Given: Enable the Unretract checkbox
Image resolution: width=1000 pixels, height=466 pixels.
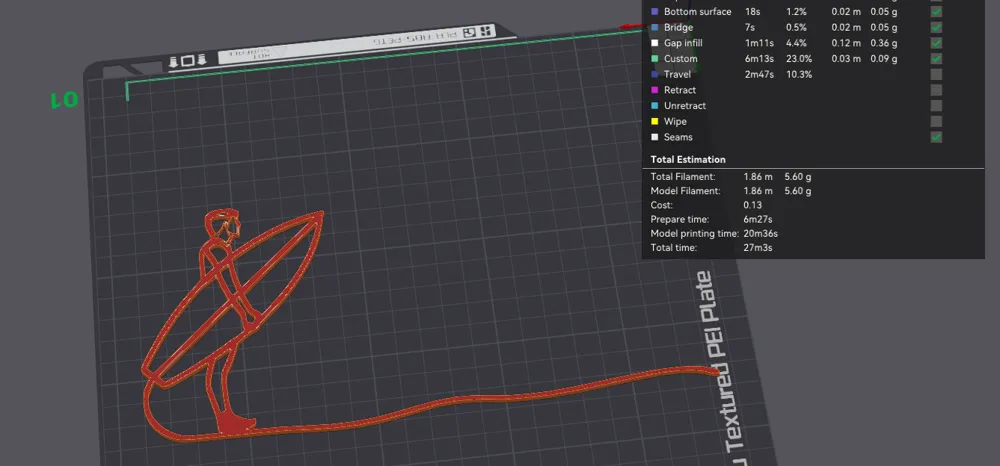Looking at the screenshot, I should pyautogui.click(x=936, y=105).
